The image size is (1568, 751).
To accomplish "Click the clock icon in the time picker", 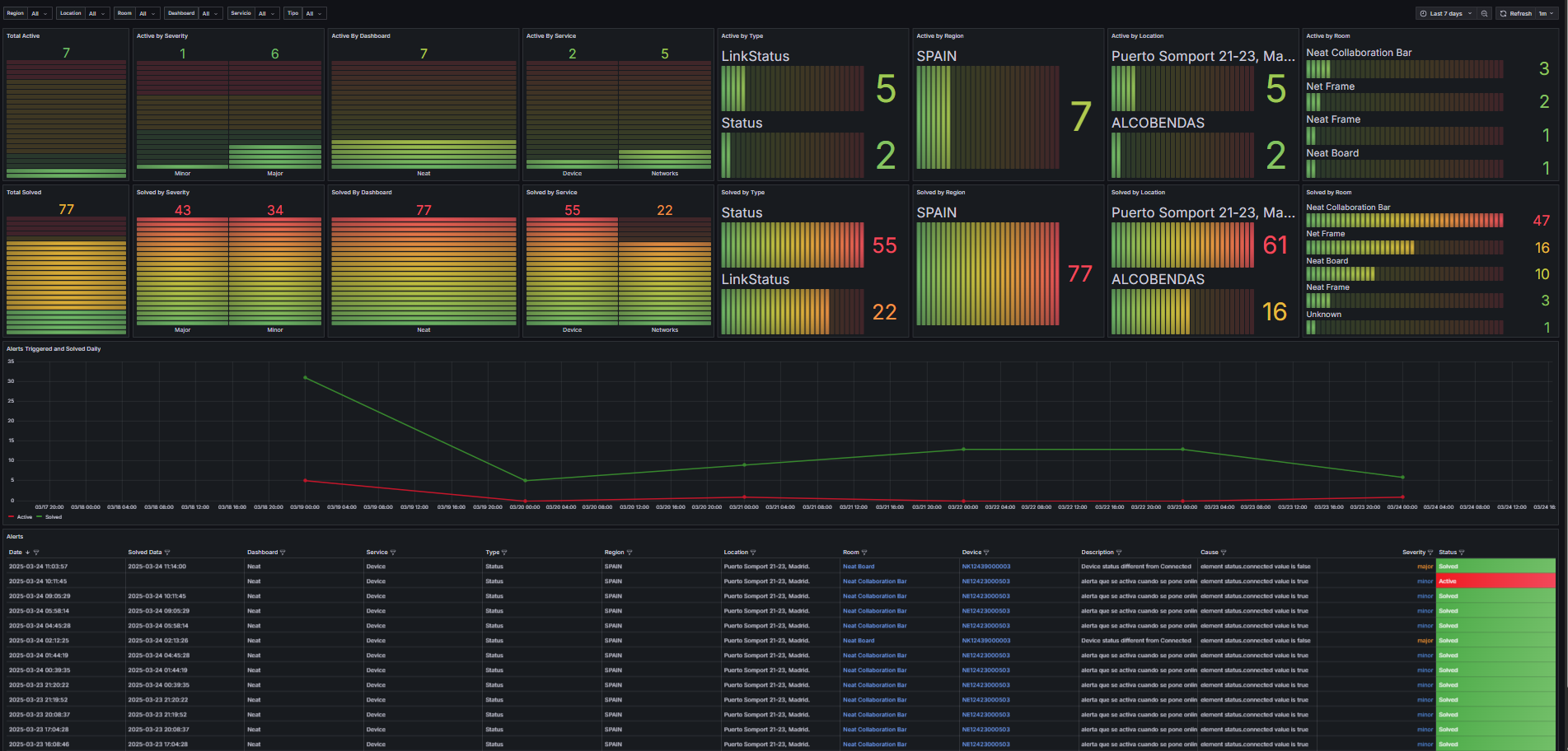I will (1423, 13).
